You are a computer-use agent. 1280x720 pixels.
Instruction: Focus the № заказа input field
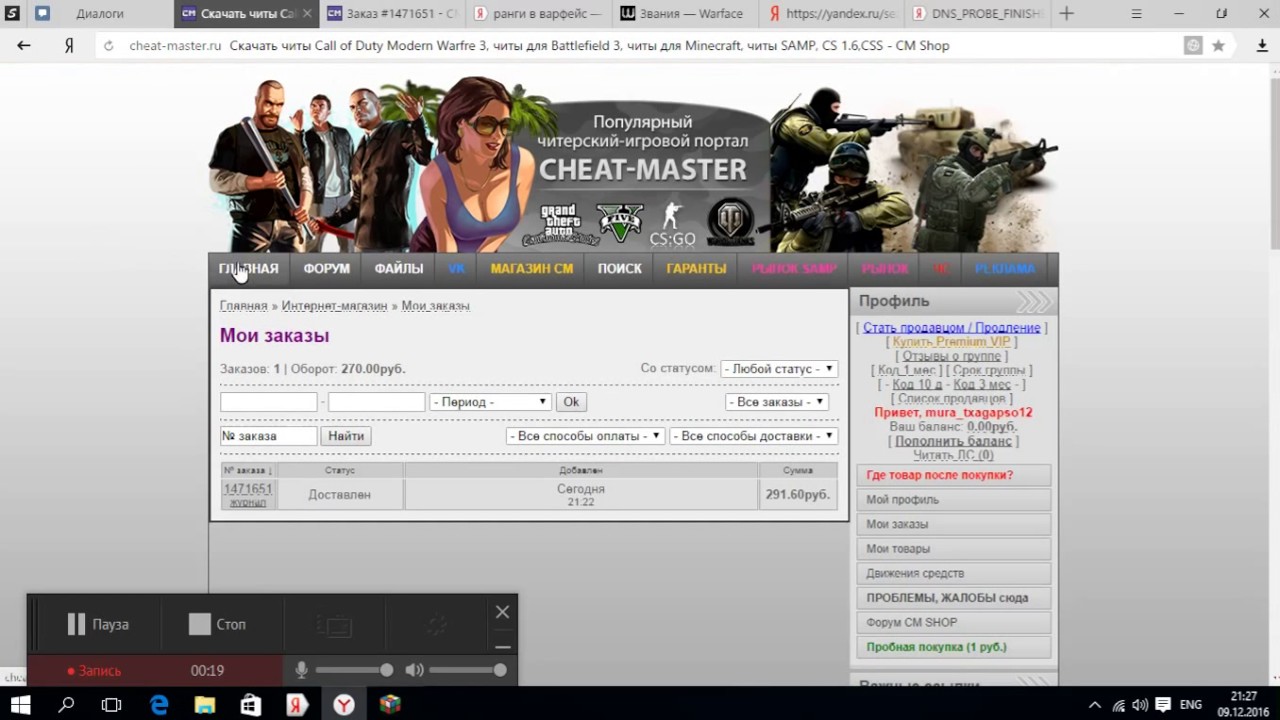[x=268, y=436]
